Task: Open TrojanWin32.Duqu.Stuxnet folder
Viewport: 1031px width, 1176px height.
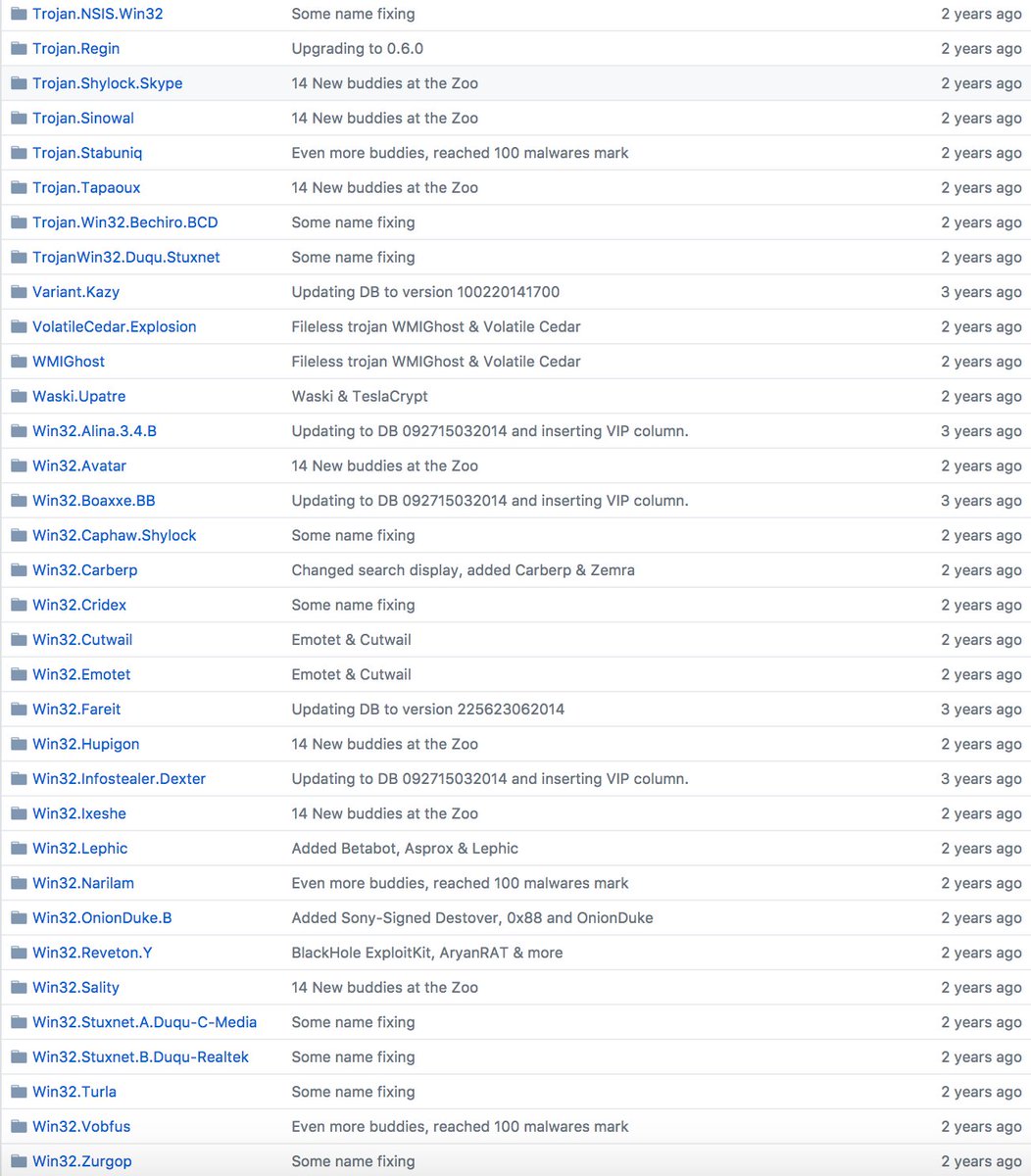Action: coord(126,257)
